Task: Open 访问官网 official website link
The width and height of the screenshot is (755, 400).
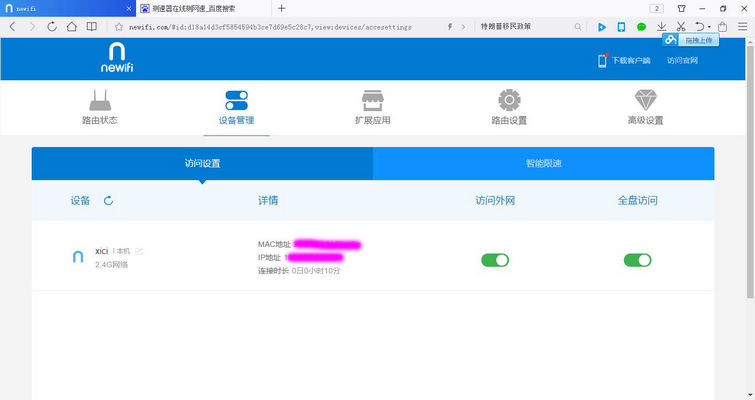Action: tap(682, 60)
